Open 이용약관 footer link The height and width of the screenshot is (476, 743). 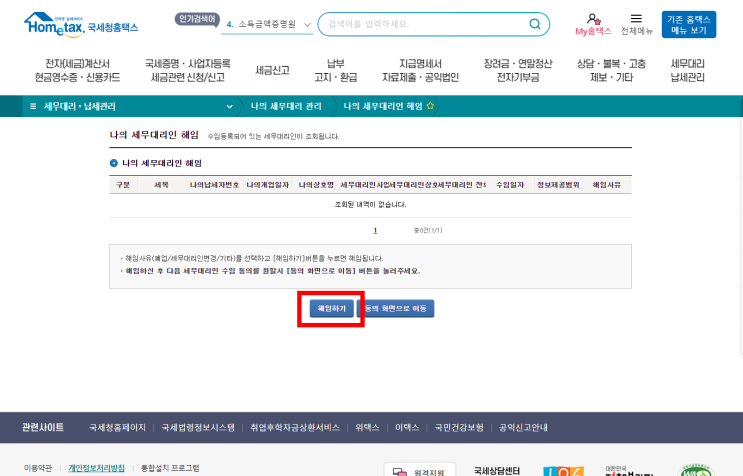[x=38, y=468]
